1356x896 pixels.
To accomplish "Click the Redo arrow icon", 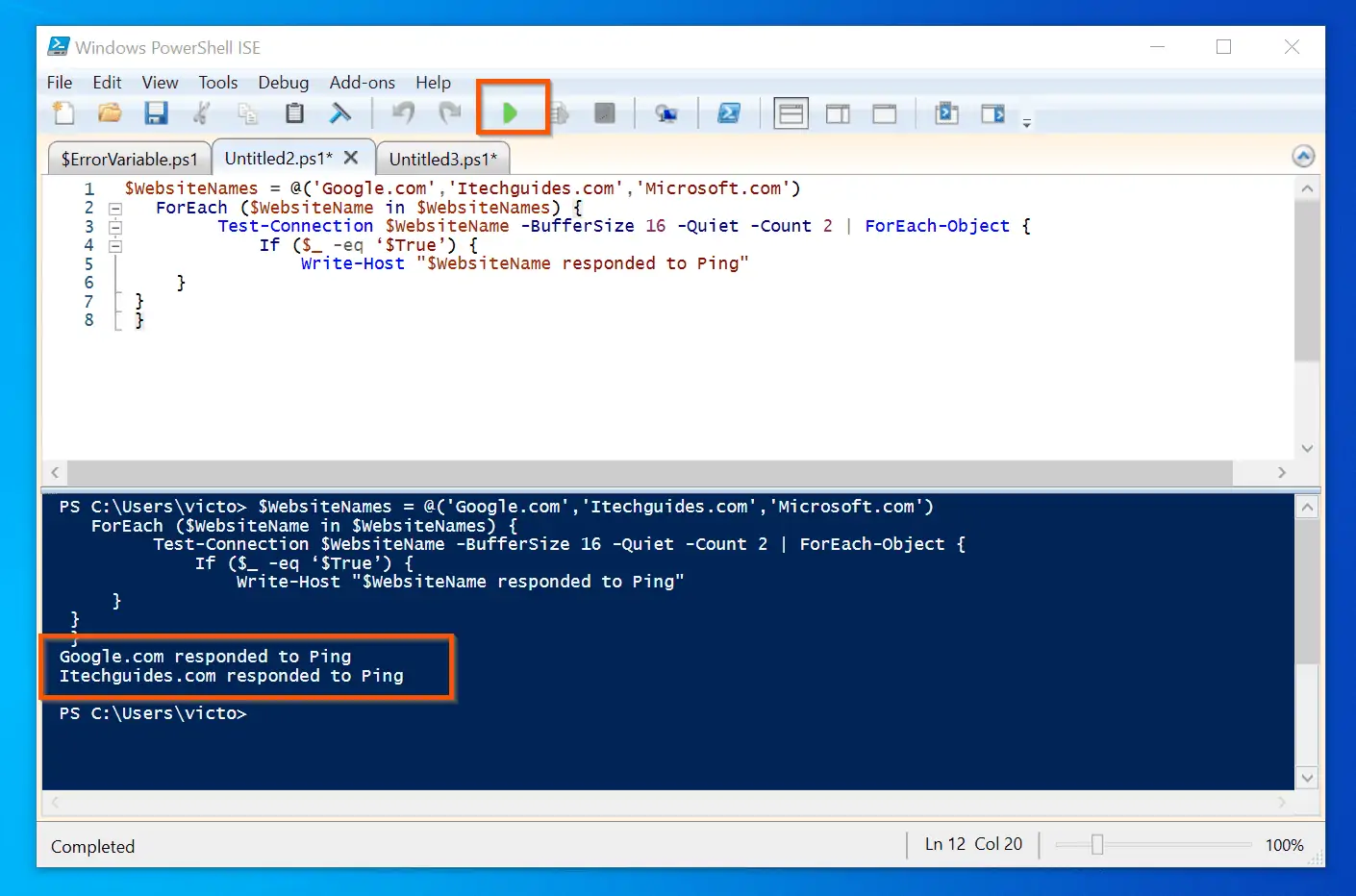I will click(449, 113).
